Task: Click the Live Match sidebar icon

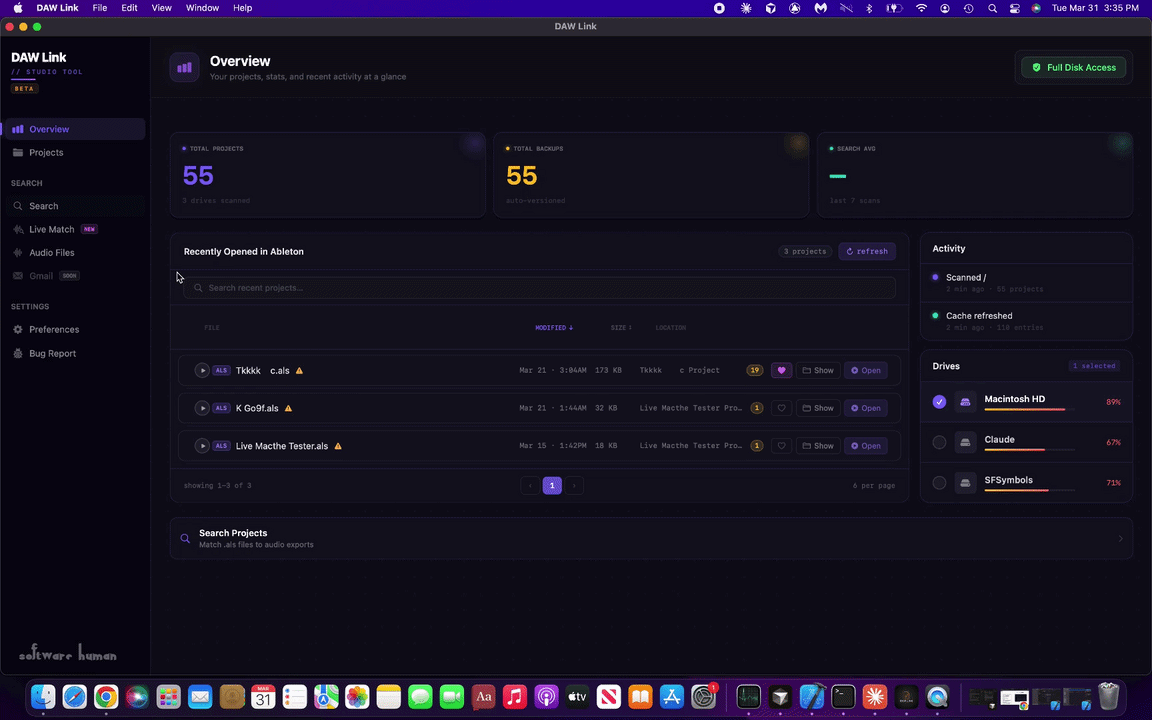Action: pos(17,229)
